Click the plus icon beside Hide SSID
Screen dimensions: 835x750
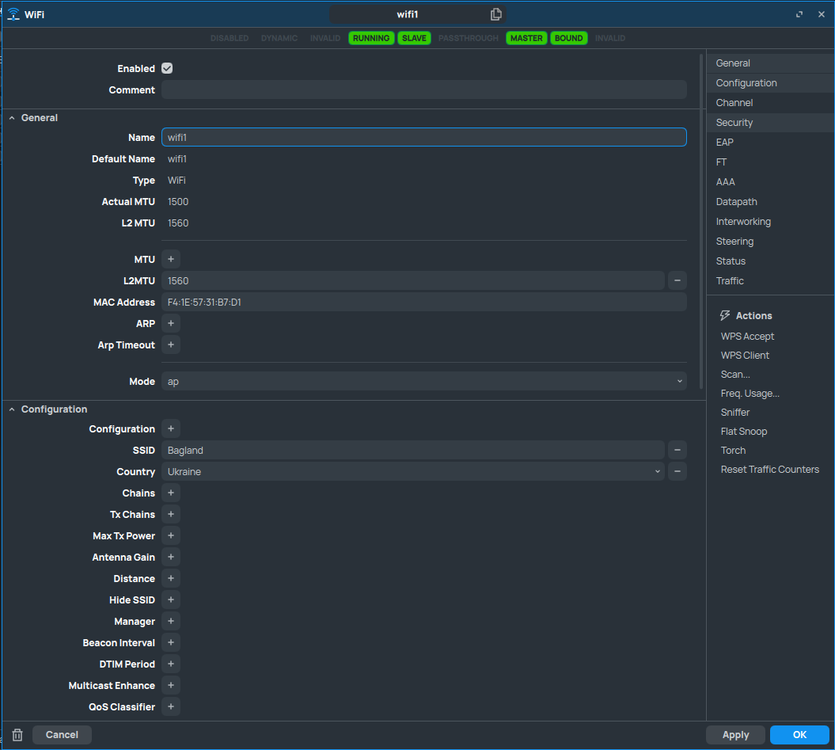(171, 600)
